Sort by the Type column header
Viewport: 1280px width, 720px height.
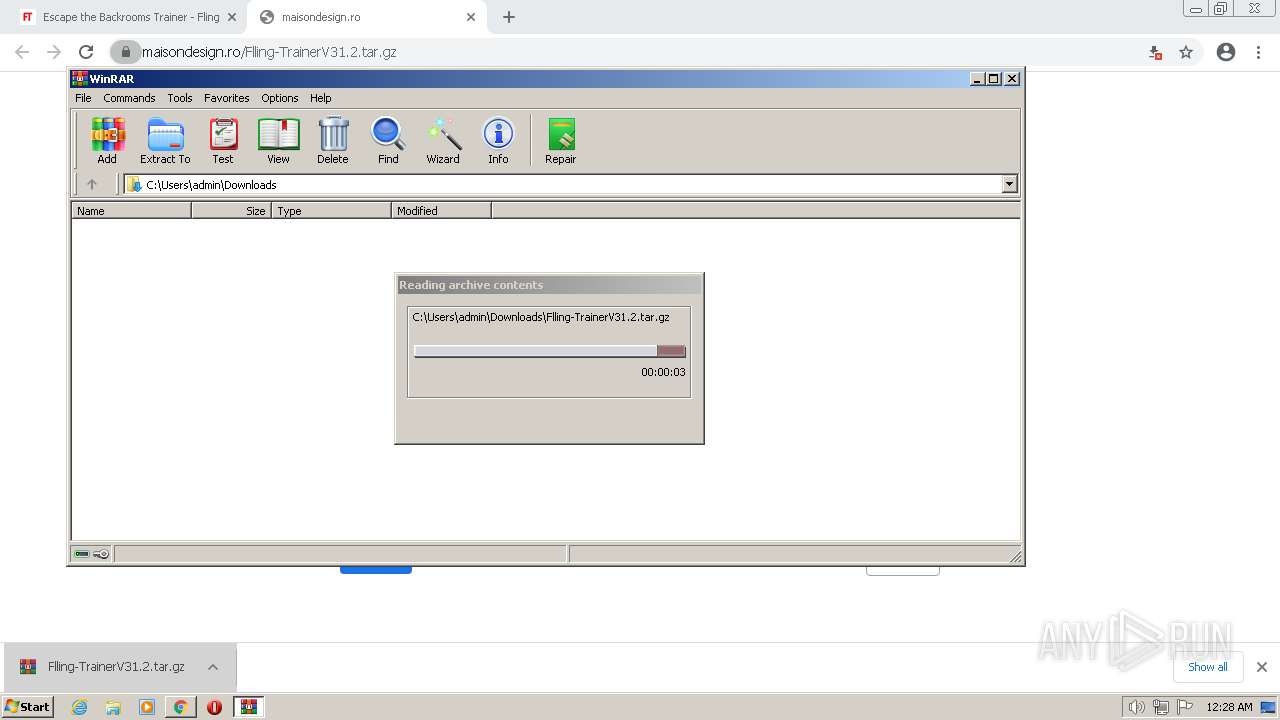[331, 211]
